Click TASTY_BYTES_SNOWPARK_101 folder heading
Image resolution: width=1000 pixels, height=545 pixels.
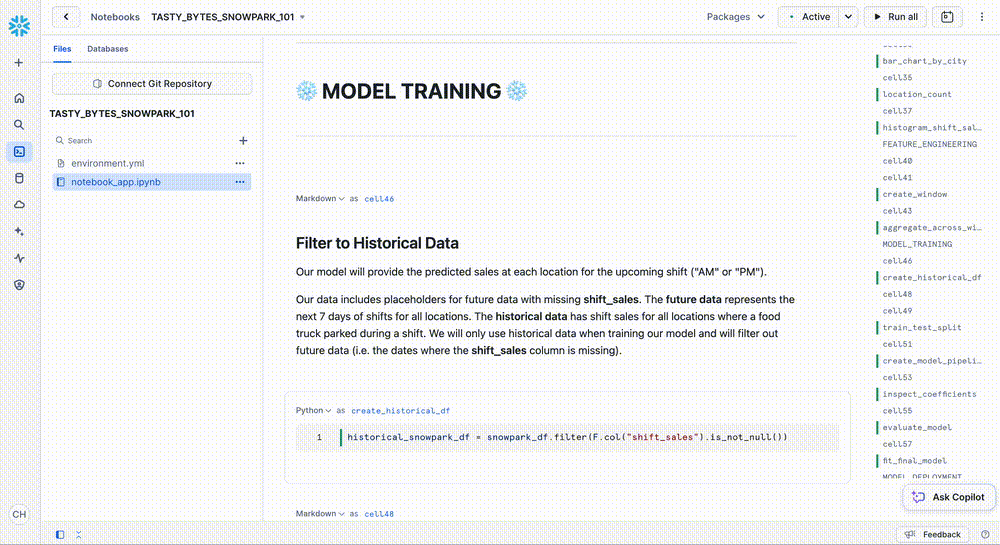click(x=122, y=113)
